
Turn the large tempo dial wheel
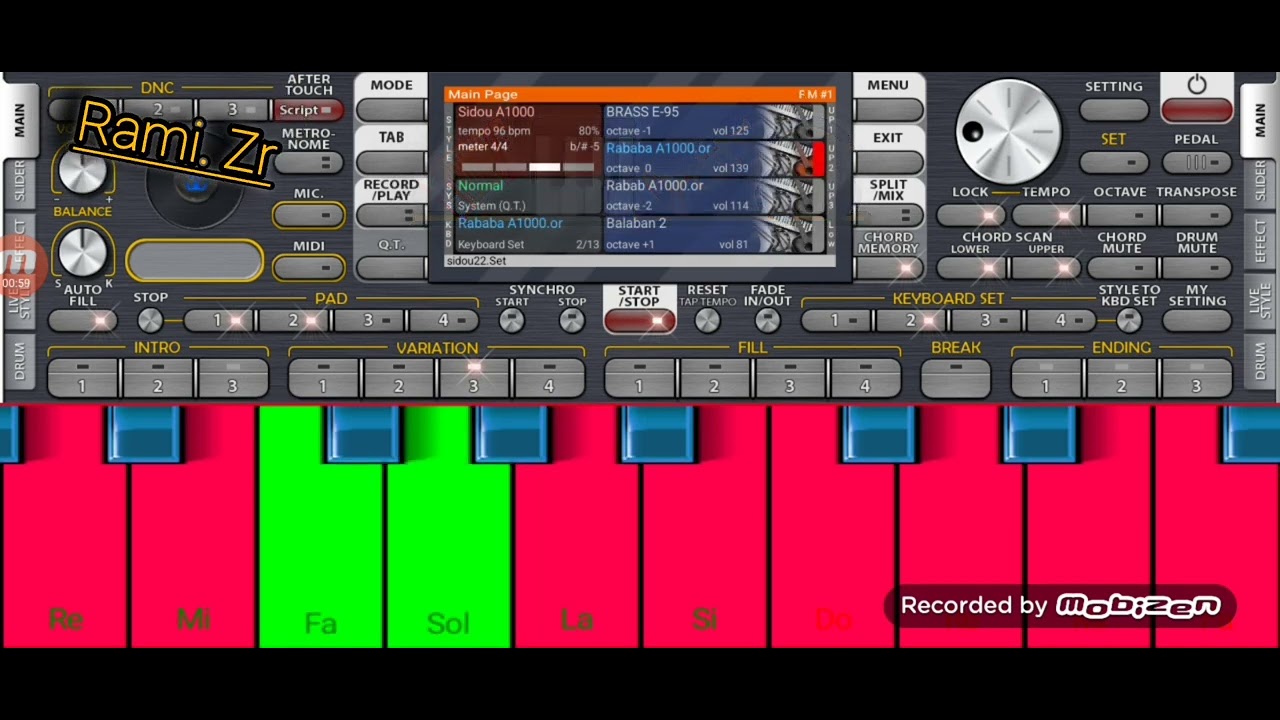(x=1009, y=133)
